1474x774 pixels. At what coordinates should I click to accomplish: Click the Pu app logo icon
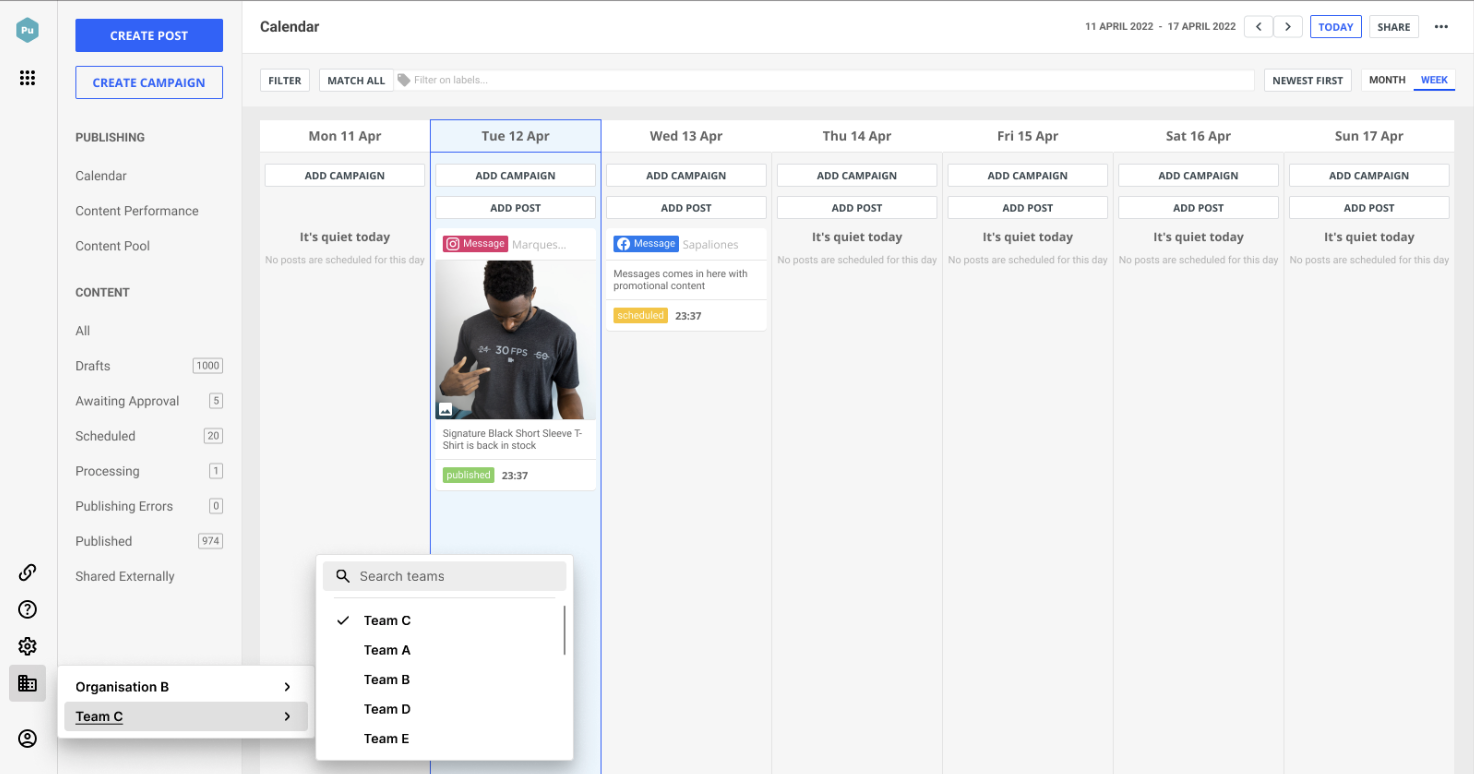(27, 31)
